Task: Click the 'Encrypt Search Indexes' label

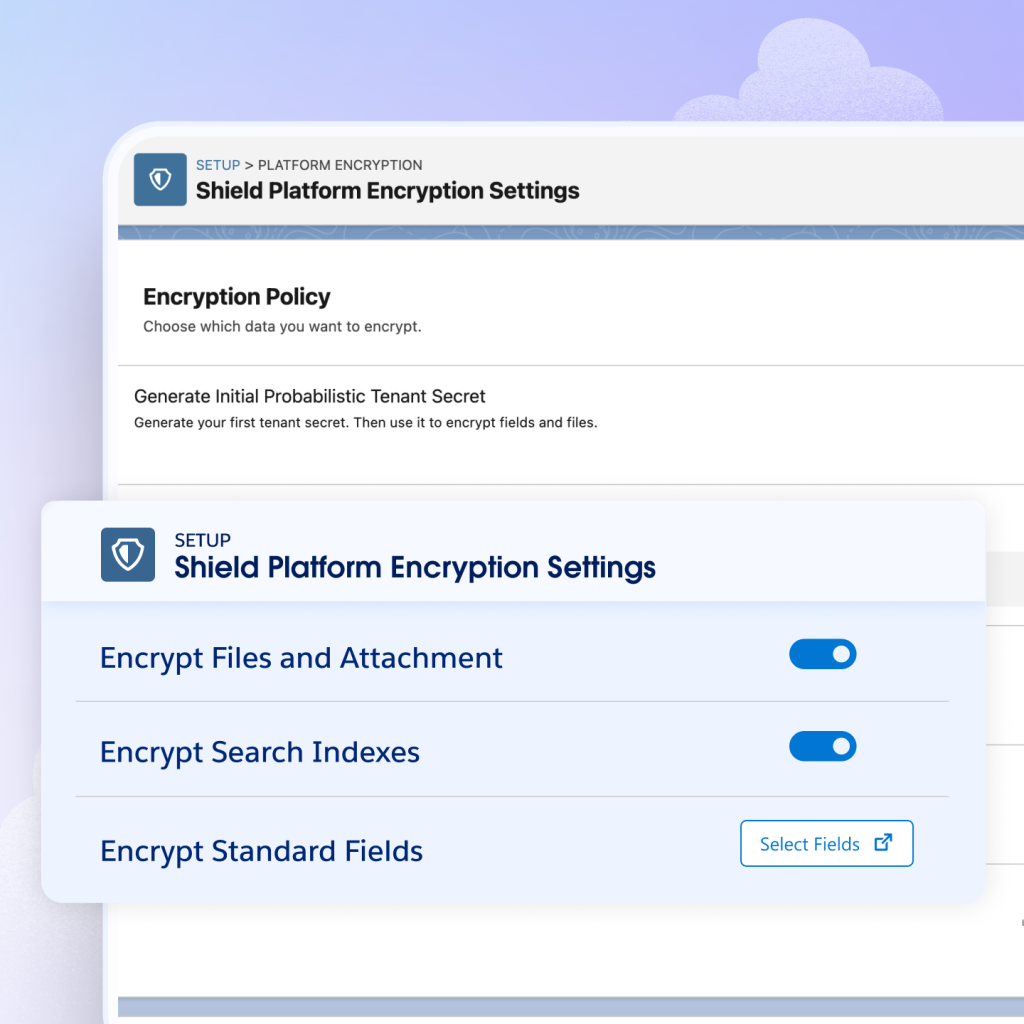Action: (260, 752)
